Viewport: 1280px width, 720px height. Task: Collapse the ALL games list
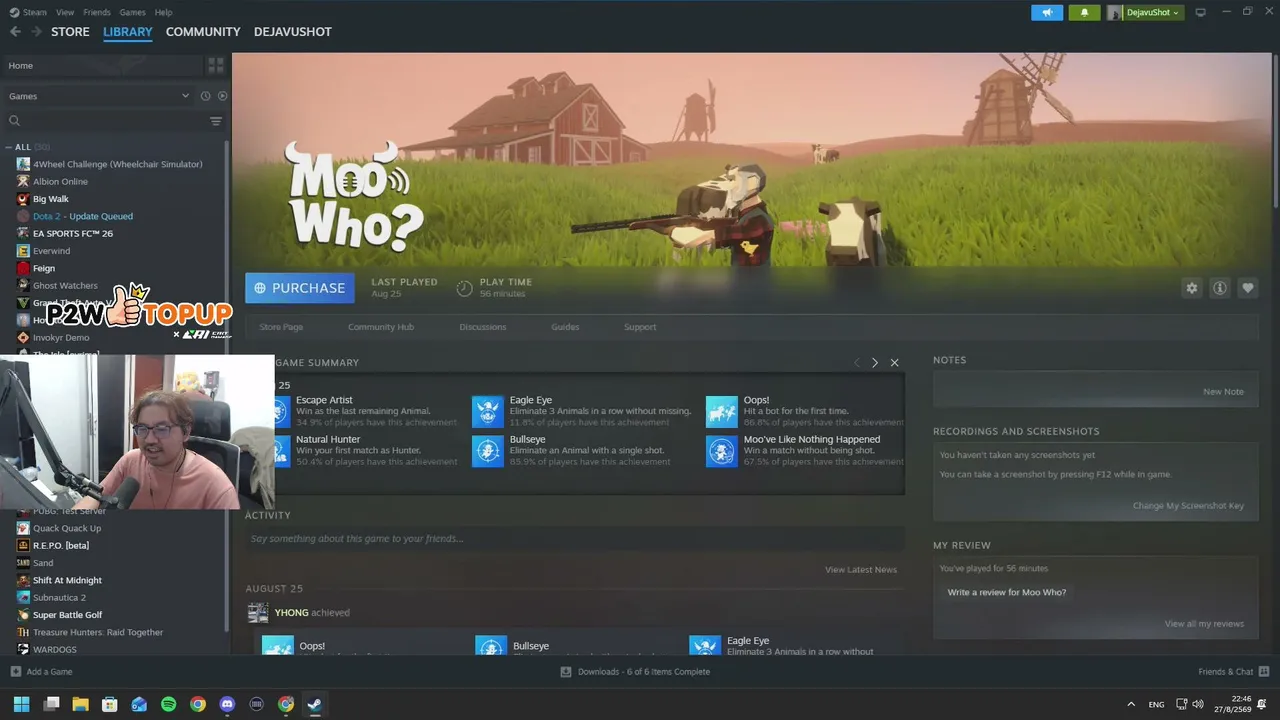pyautogui.click(x=9, y=147)
